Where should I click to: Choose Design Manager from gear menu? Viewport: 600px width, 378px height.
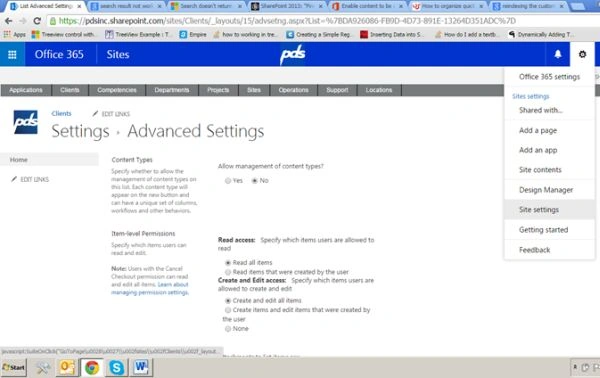coord(549,190)
